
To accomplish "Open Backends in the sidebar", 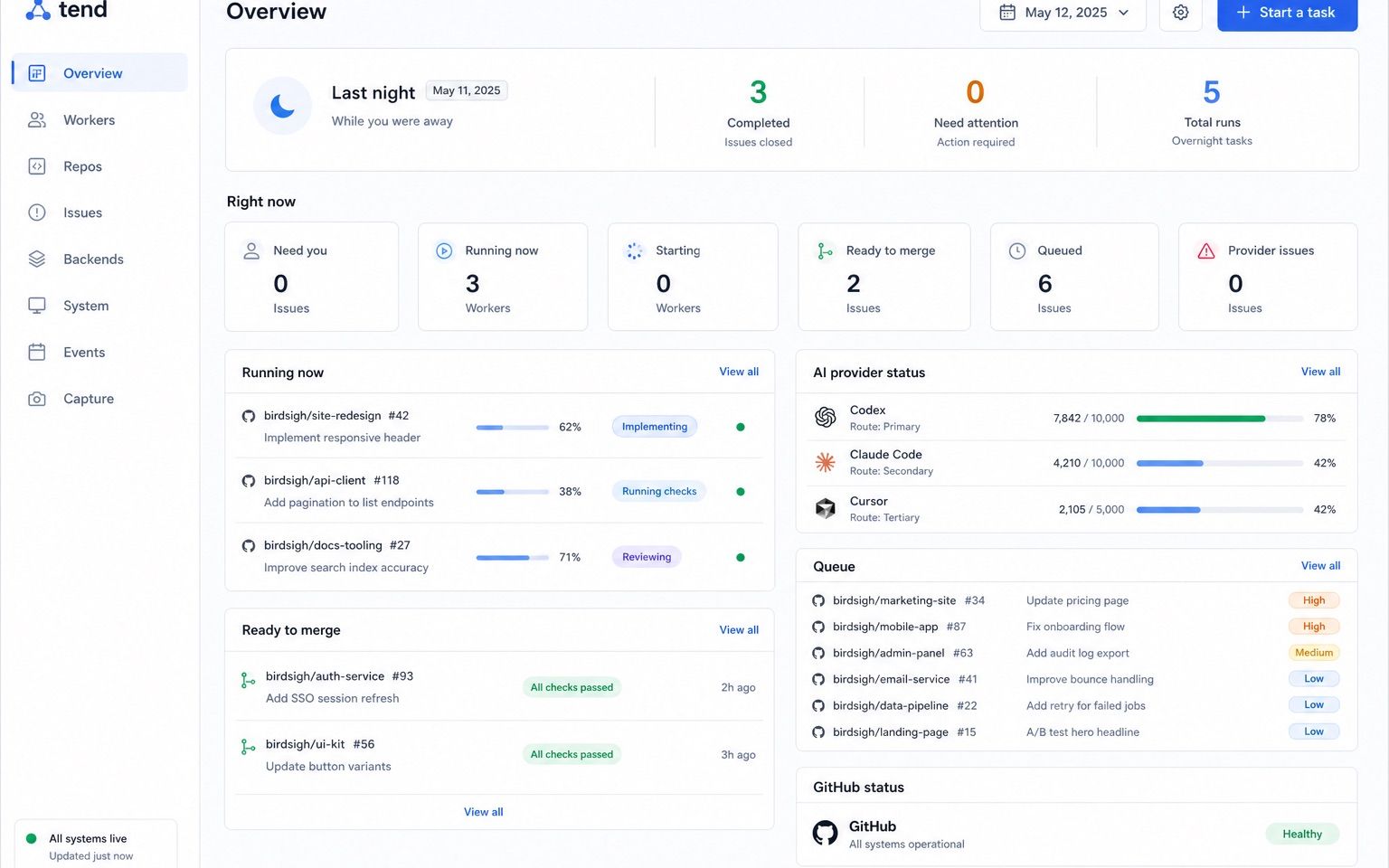I will pyautogui.click(x=99, y=259).
